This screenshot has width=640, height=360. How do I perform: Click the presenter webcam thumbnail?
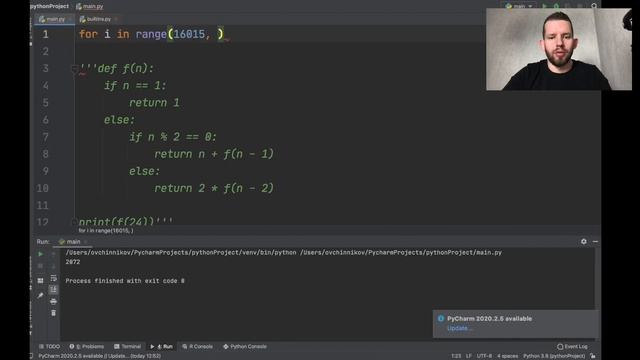tap(559, 49)
